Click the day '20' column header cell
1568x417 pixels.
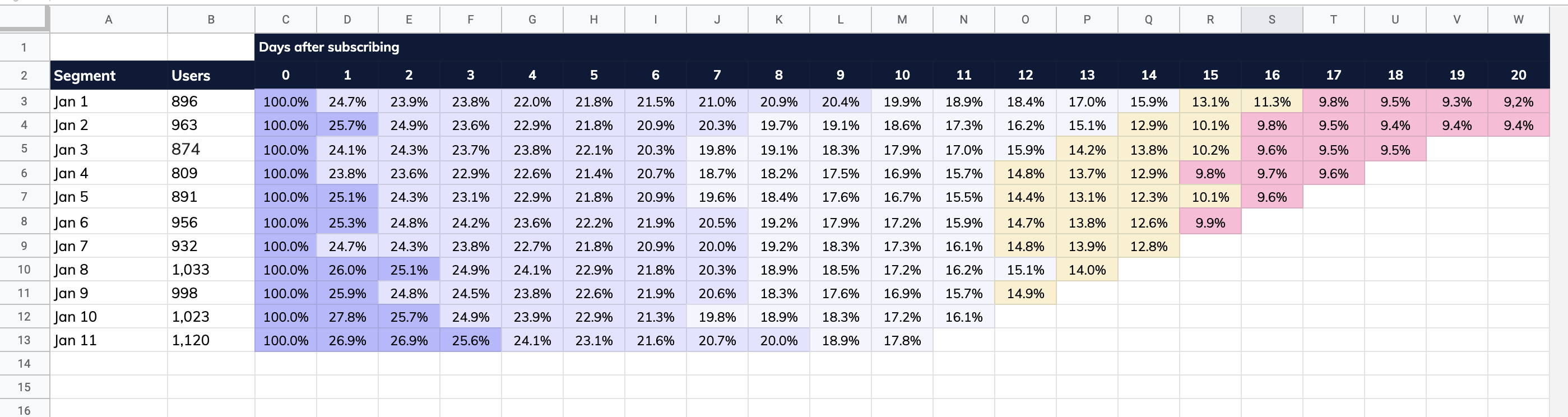click(1518, 76)
